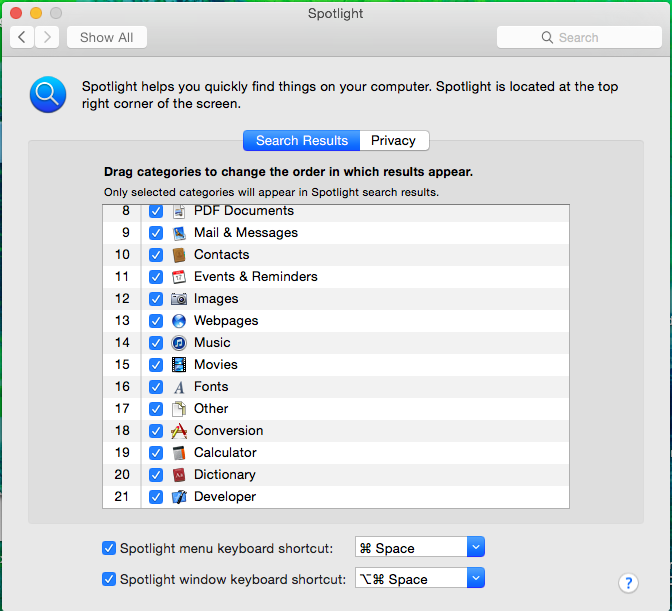This screenshot has height=611, width=672.
Task: Select the Search Results tab
Action: click(x=302, y=141)
